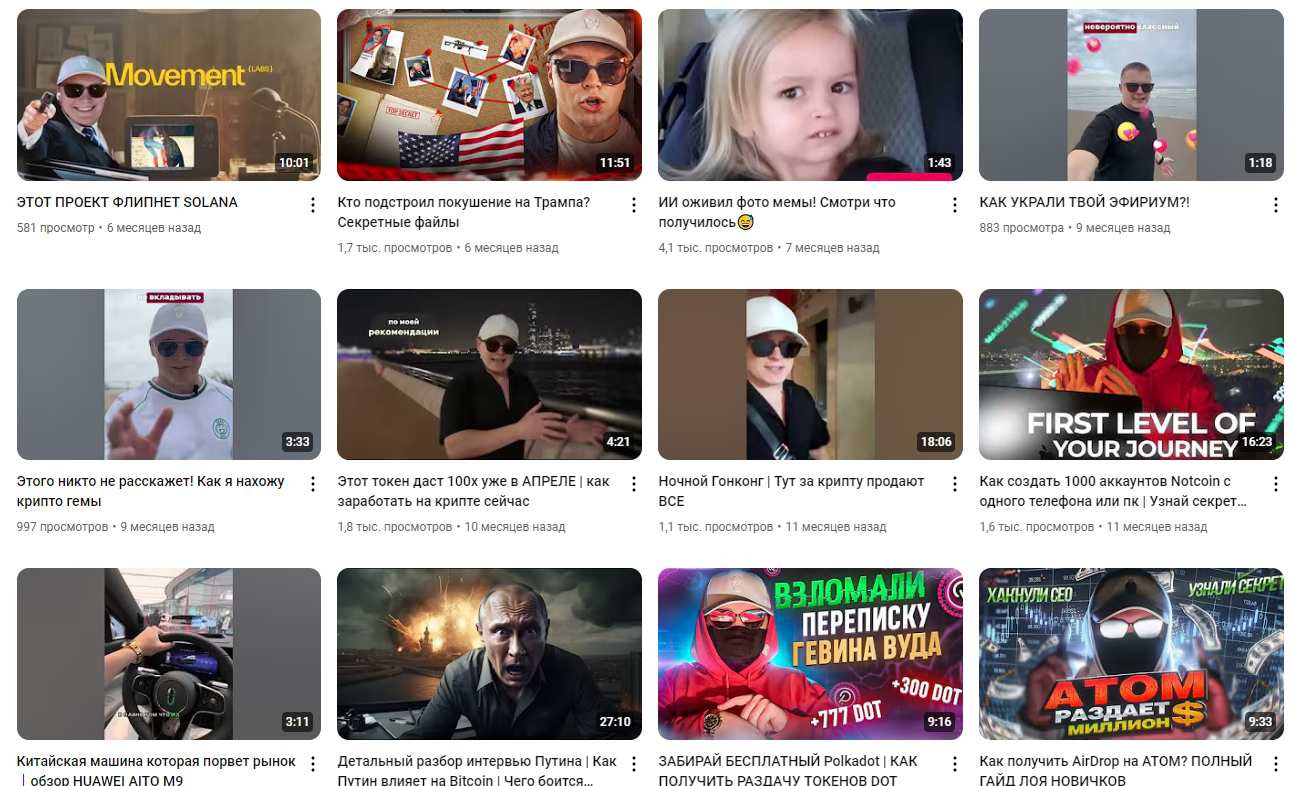Open three-dot menu for "Этот токен даст 100x"
Viewport: 1294px width, 786px height.
[x=634, y=484]
